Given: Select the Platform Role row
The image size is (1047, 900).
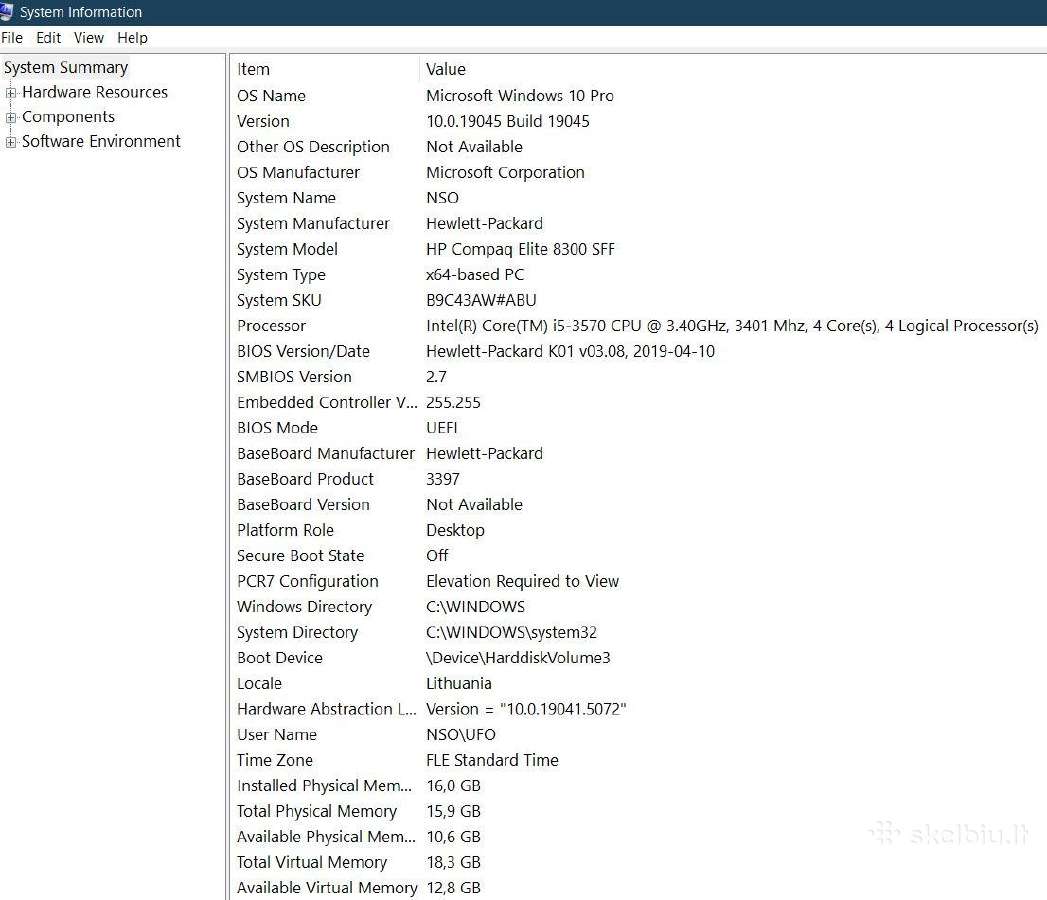Looking at the screenshot, I should pos(285,530).
